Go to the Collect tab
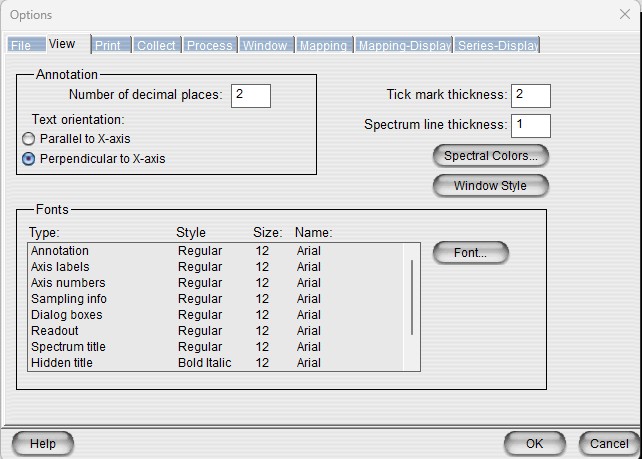Screen dimensions: 642x459 [156, 46]
